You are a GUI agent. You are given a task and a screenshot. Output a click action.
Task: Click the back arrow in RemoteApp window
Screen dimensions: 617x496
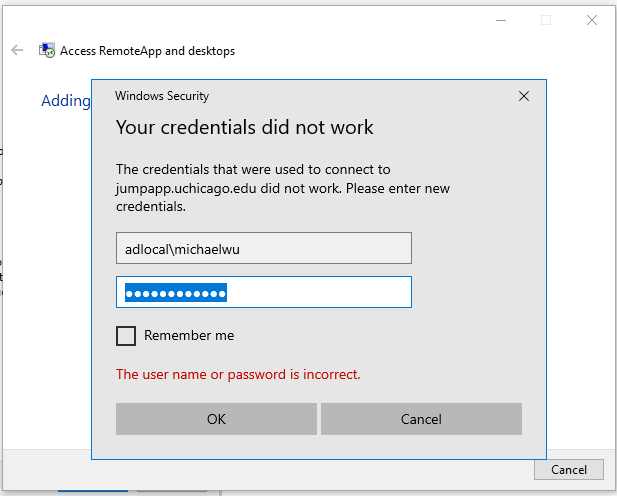tap(17, 50)
